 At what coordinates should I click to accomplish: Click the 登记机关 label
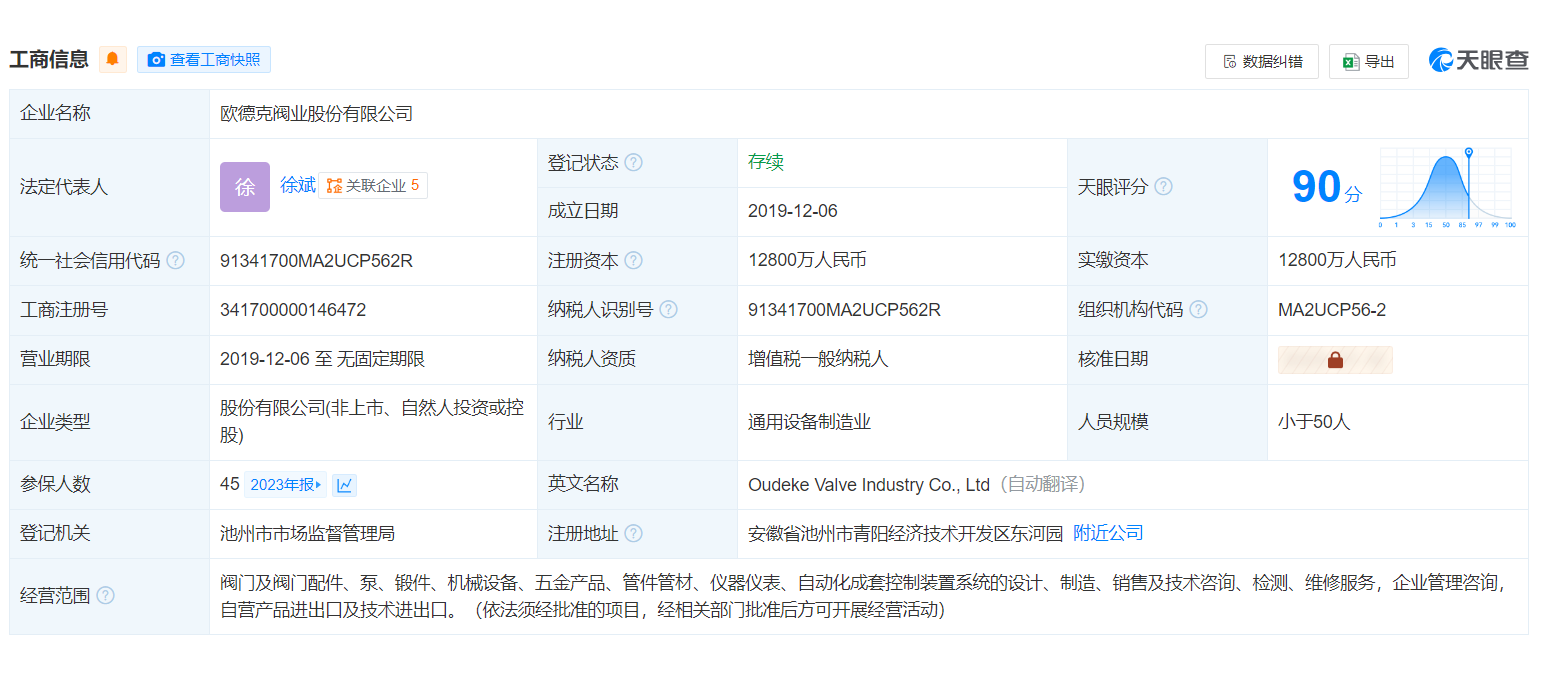[x=55, y=533]
